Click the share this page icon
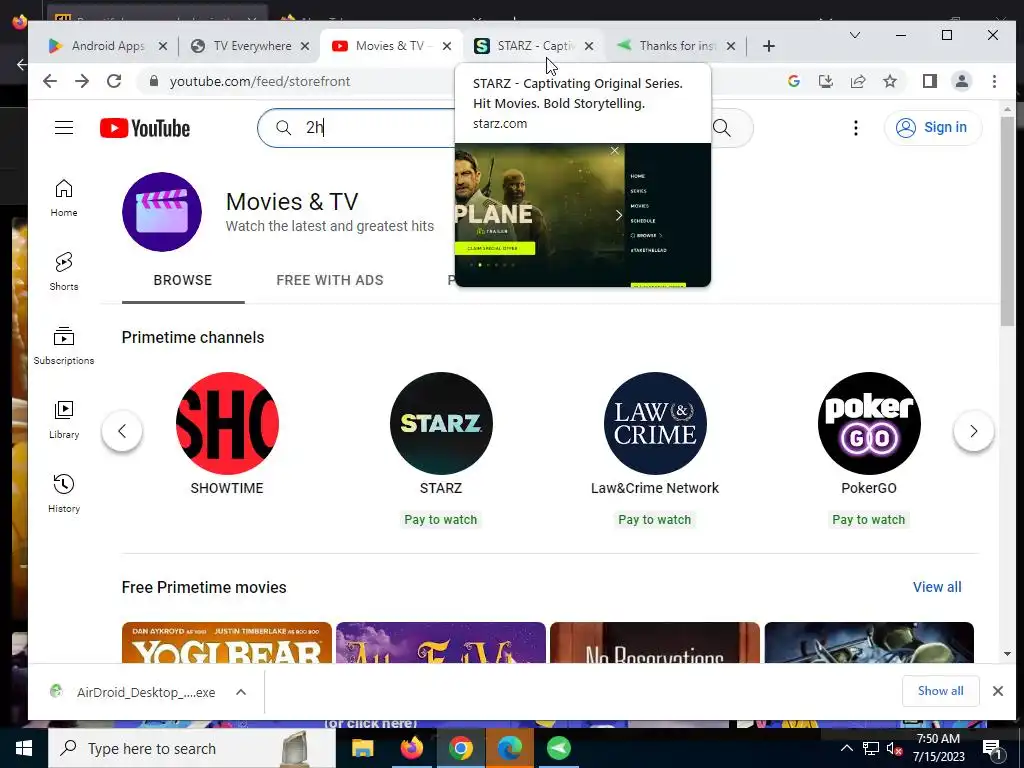Image resolution: width=1024 pixels, height=768 pixels. click(857, 81)
